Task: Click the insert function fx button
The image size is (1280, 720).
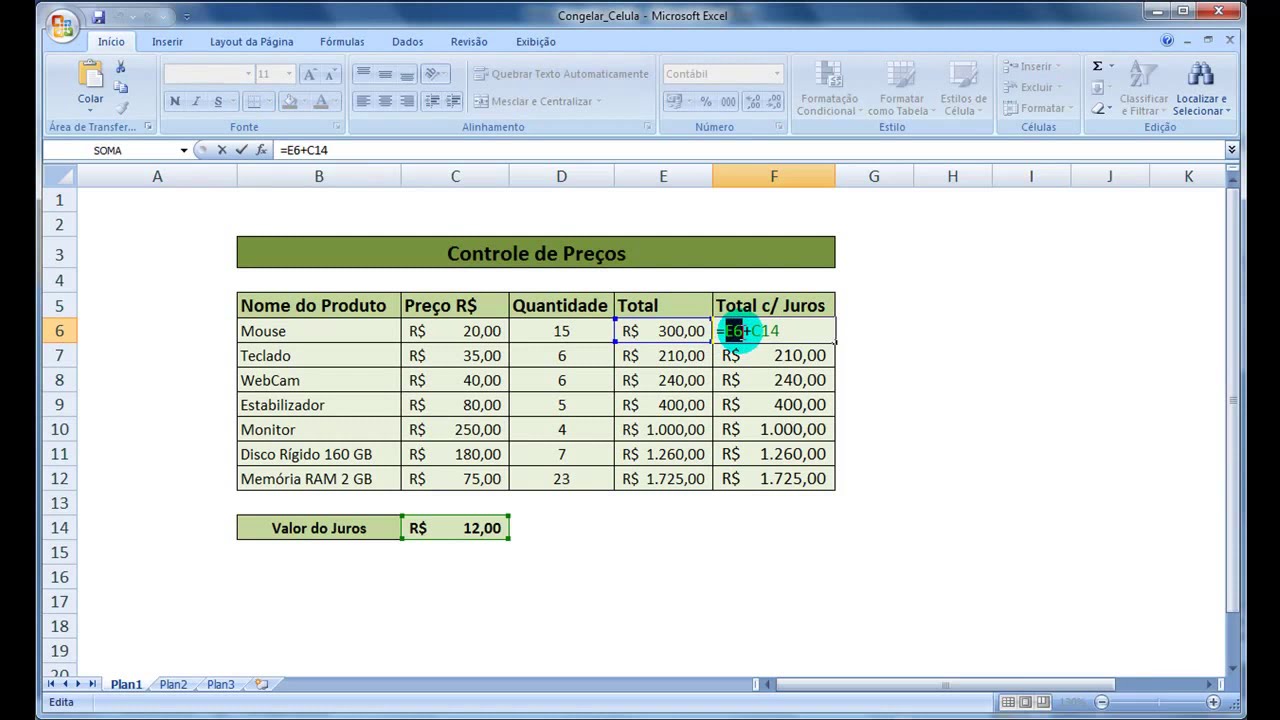Action: point(261,150)
